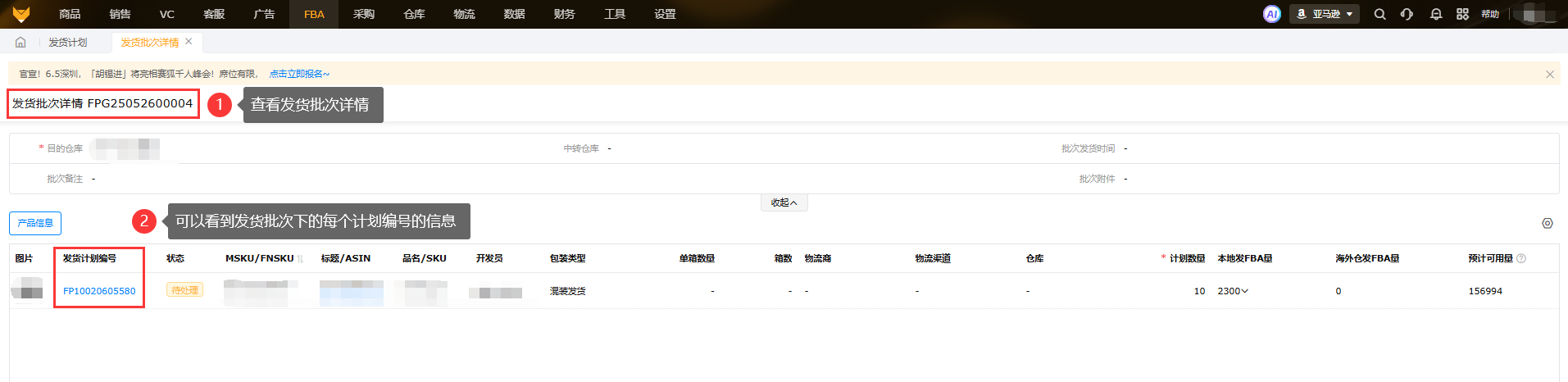This screenshot has width=1568, height=382.
Task: Open the FBA menu
Action: pyautogui.click(x=314, y=14)
